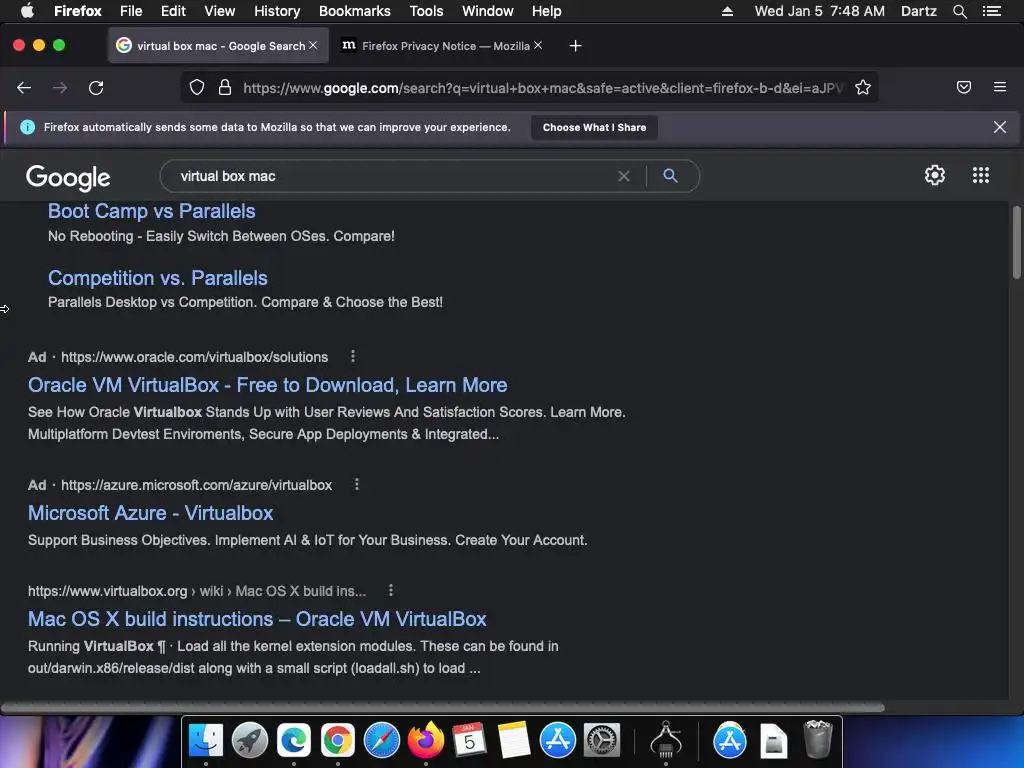The height and width of the screenshot is (768, 1024).
Task: Open Notes from the dock
Action: pyautogui.click(x=513, y=741)
